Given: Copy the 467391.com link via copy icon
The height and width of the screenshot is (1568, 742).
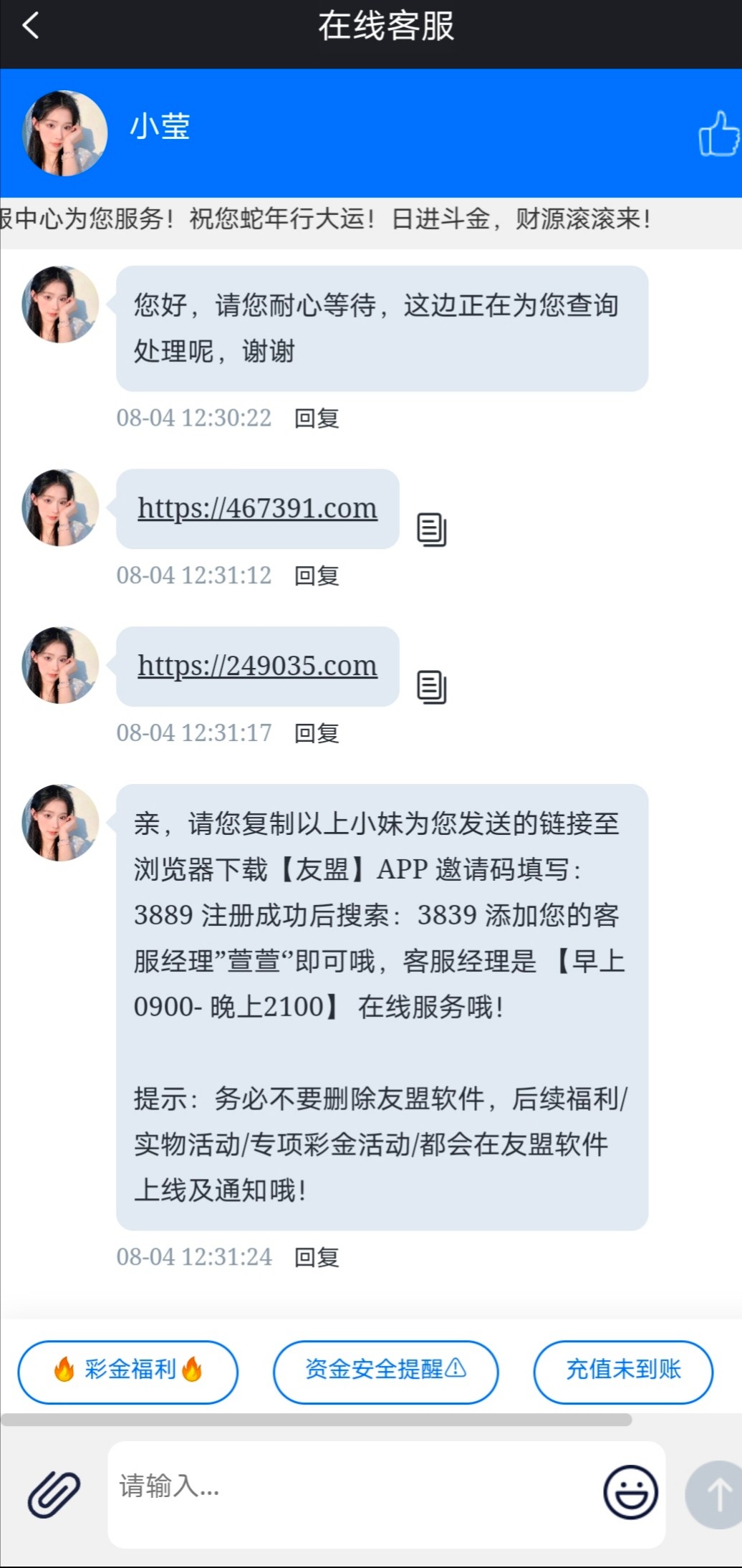Looking at the screenshot, I should (x=432, y=530).
